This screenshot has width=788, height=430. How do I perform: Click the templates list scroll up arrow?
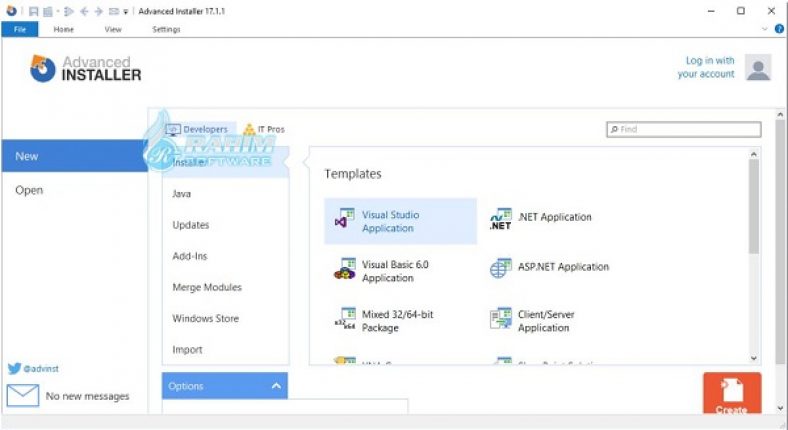[753, 154]
